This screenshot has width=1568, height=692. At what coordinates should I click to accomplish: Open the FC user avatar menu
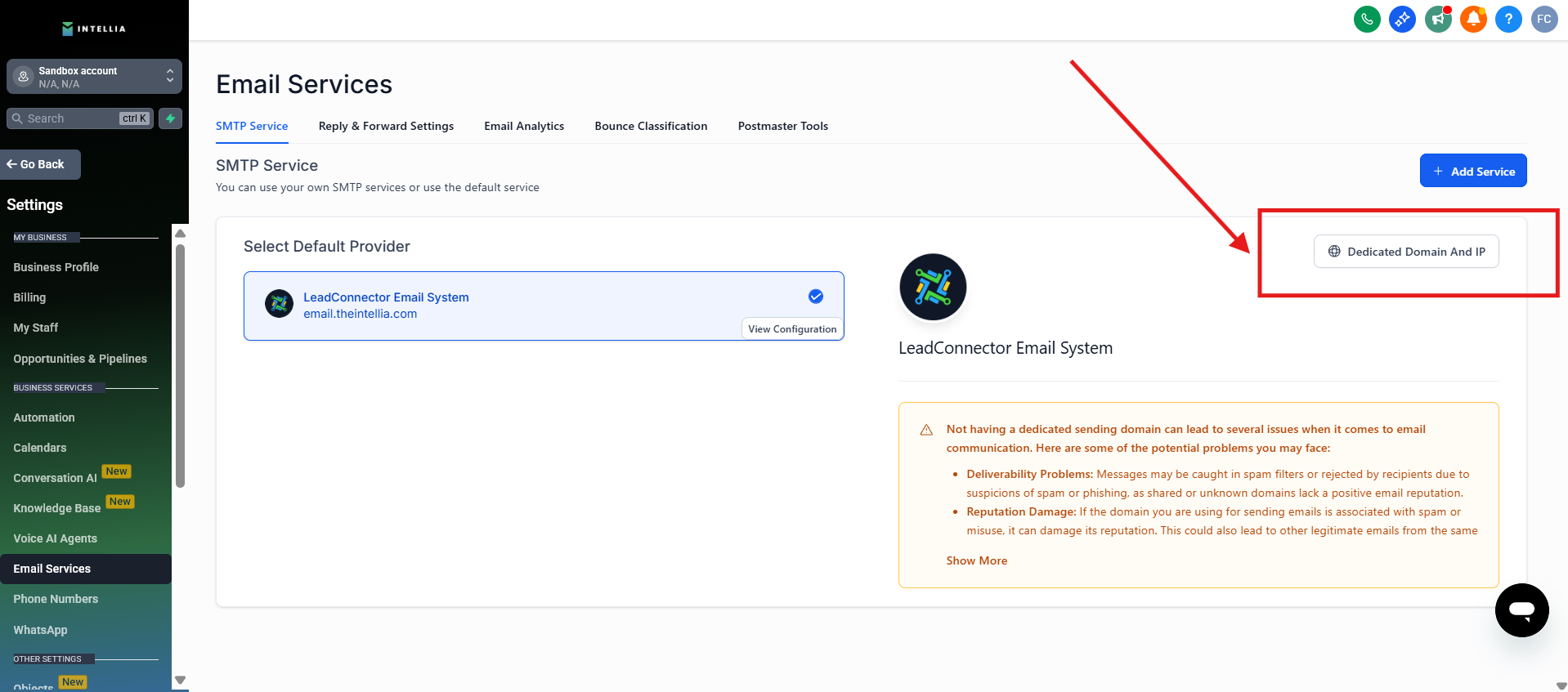coord(1543,19)
